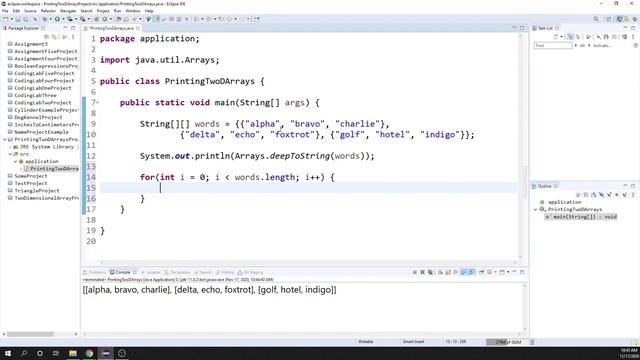Select the TriangleProject in Package Explorer
Image resolution: width=640 pixels, height=360 pixels.
tap(37, 191)
